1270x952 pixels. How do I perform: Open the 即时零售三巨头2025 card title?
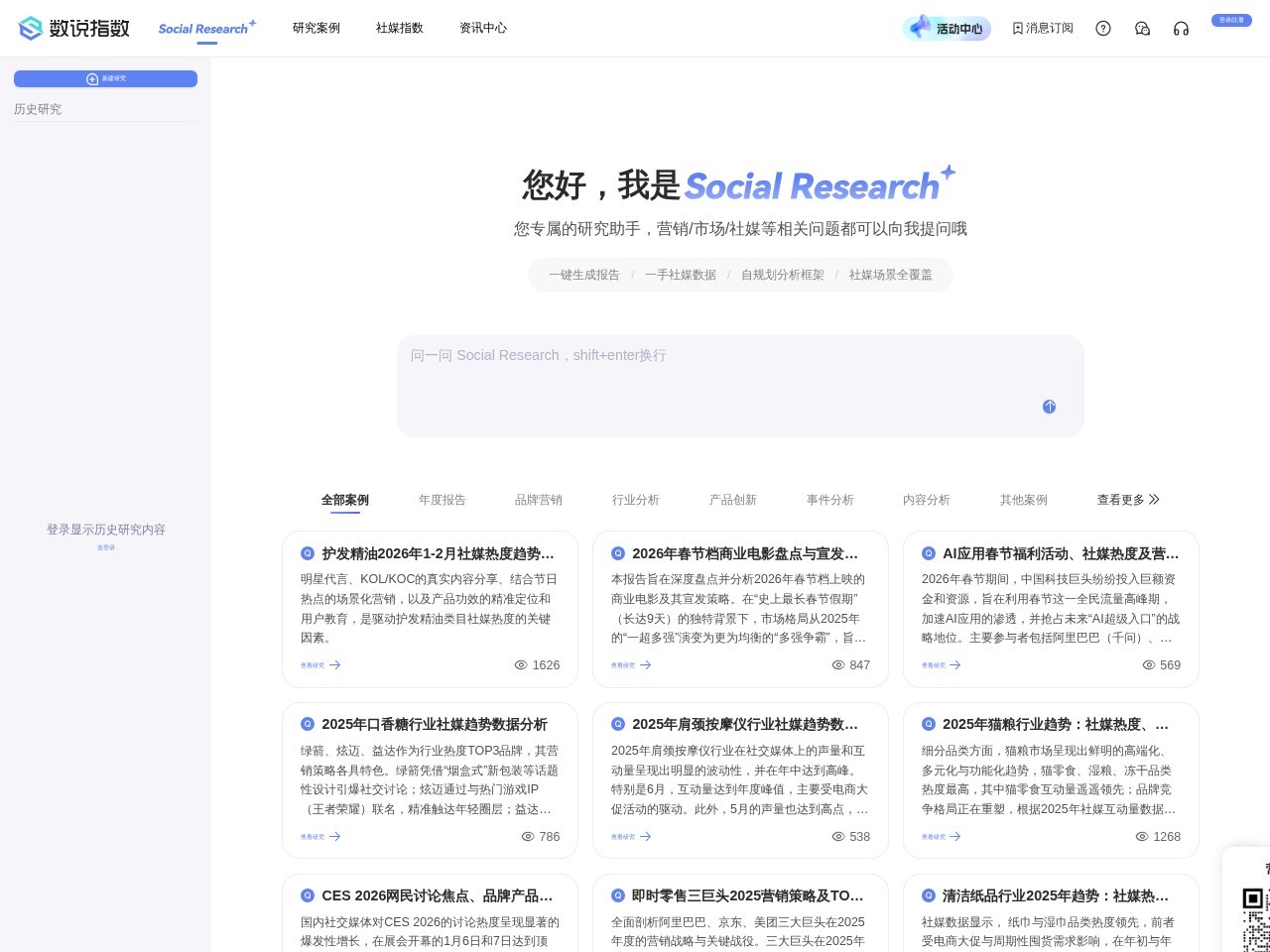tap(748, 895)
